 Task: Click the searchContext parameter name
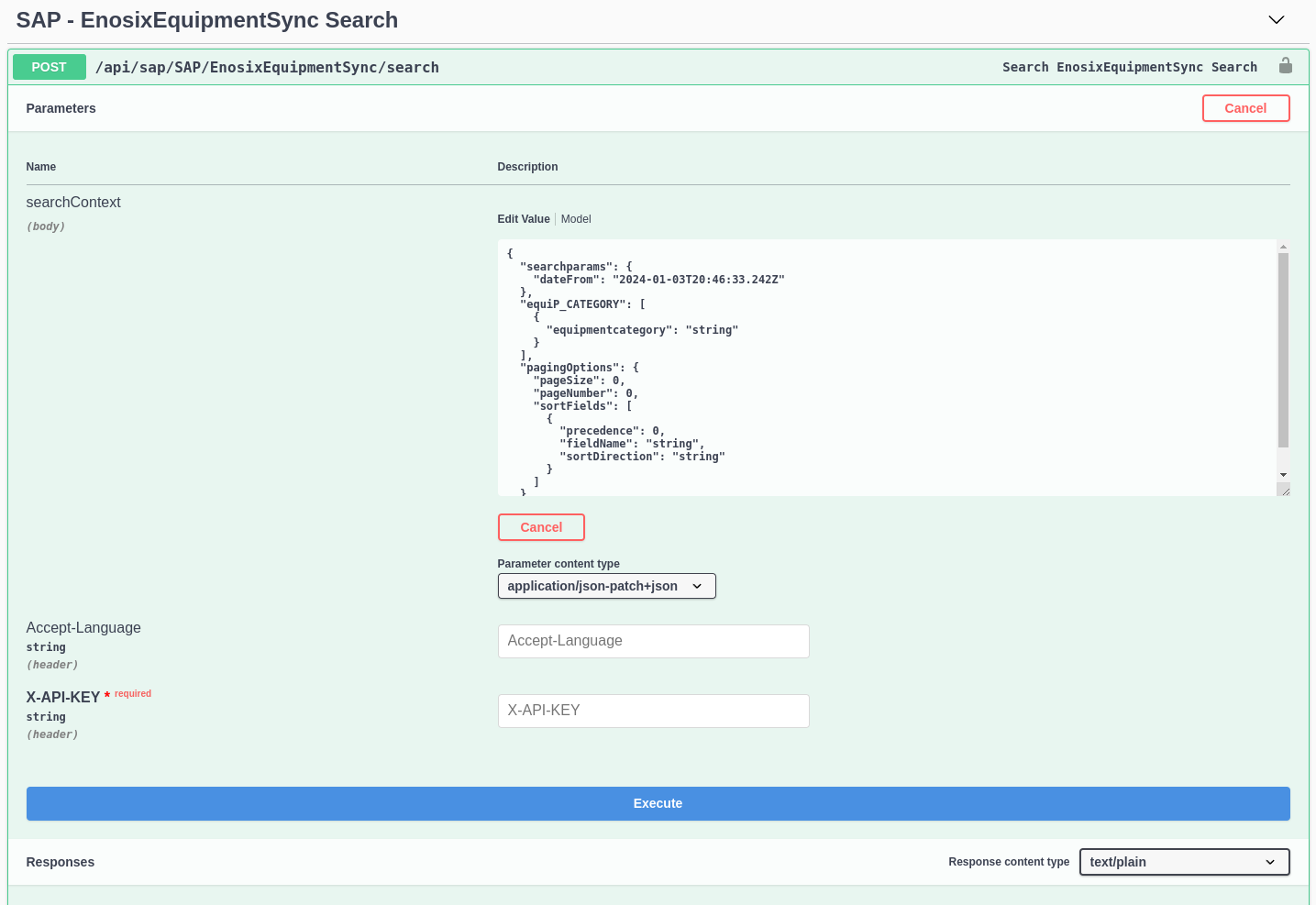click(73, 203)
